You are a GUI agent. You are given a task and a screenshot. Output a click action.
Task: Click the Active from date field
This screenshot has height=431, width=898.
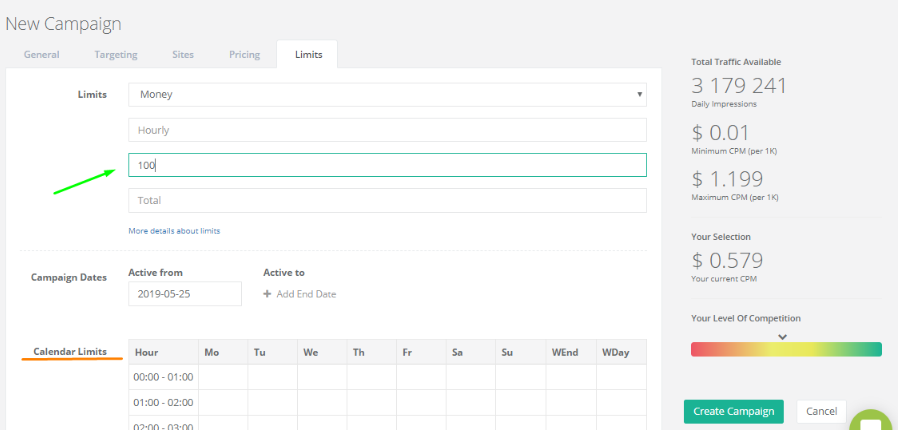point(185,294)
